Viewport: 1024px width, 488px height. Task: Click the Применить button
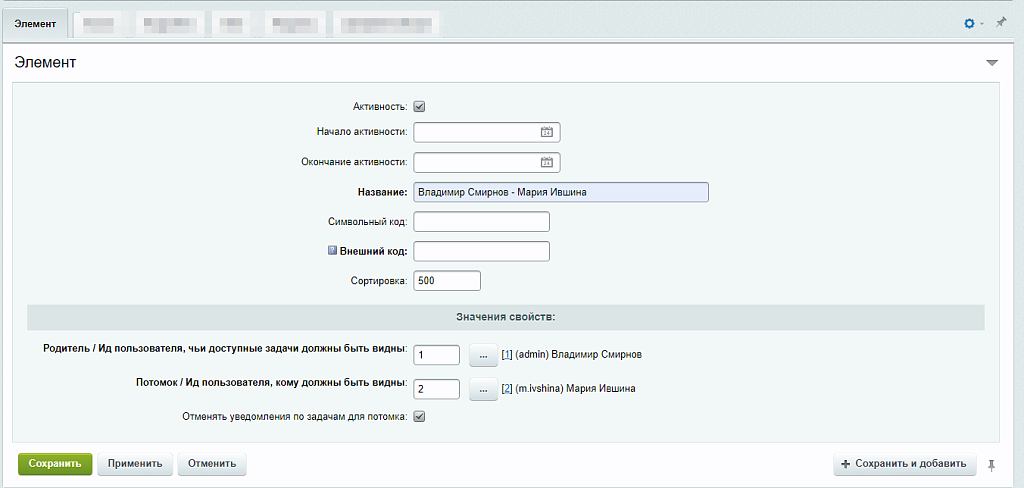[x=135, y=464]
